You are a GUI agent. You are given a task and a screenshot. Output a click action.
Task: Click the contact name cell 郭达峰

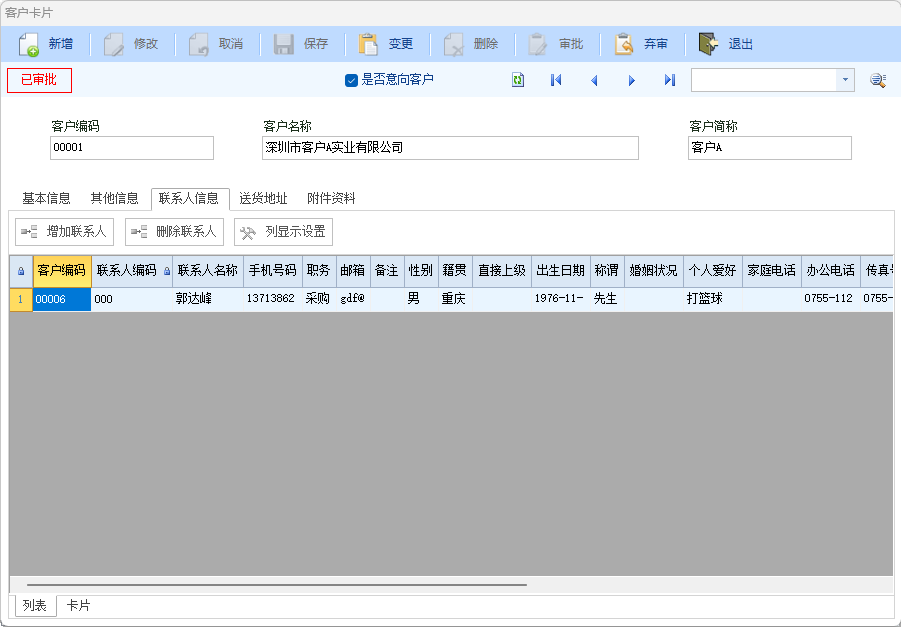tap(207, 299)
